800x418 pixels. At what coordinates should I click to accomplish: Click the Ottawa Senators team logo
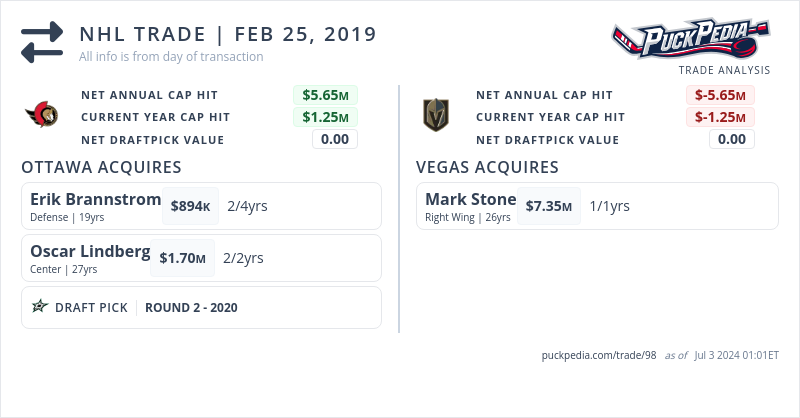click(x=42, y=116)
